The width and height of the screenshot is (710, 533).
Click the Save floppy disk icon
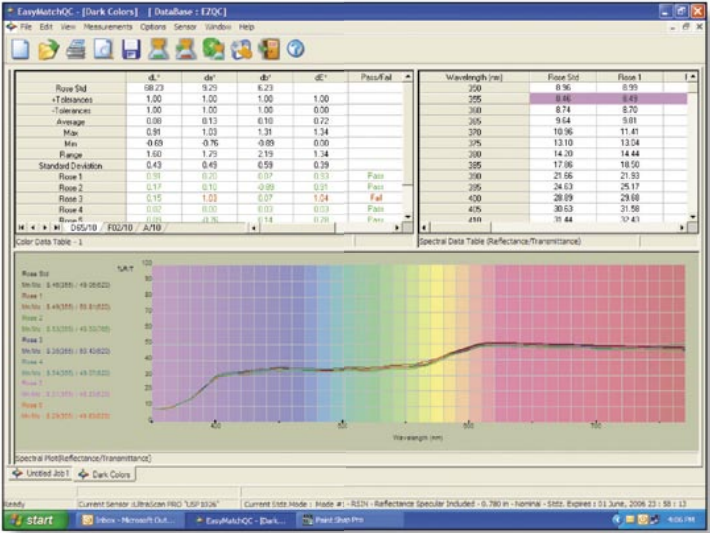click(x=130, y=49)
